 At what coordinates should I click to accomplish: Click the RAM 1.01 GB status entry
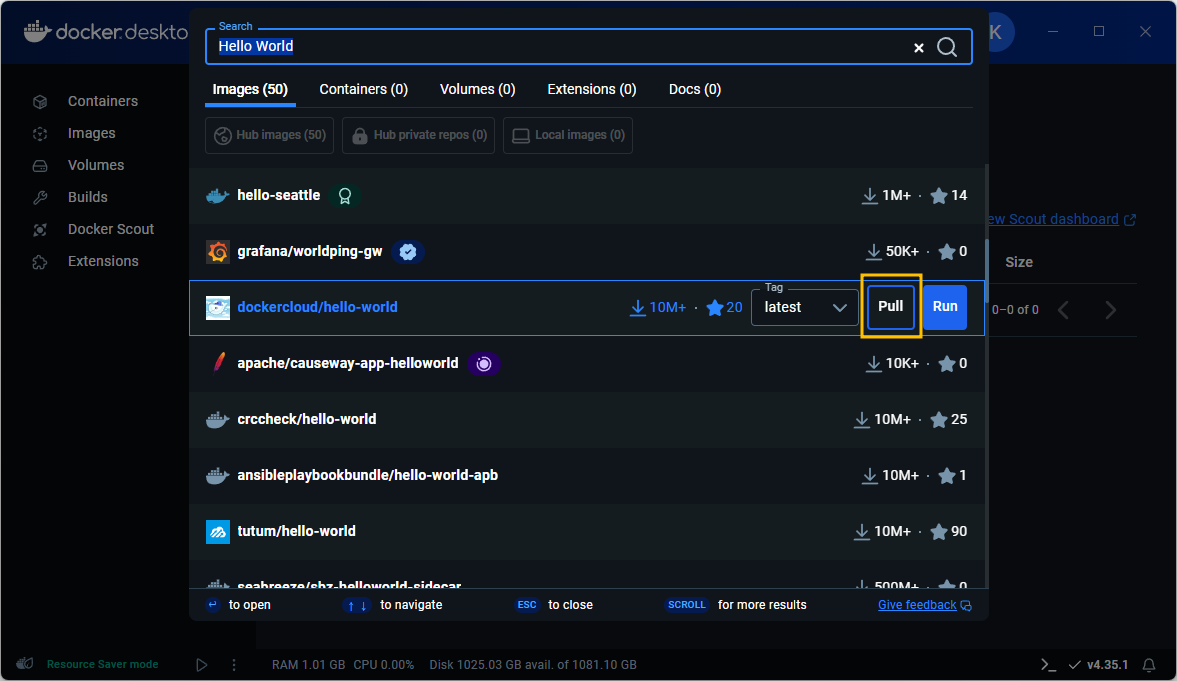click(309, 665)
